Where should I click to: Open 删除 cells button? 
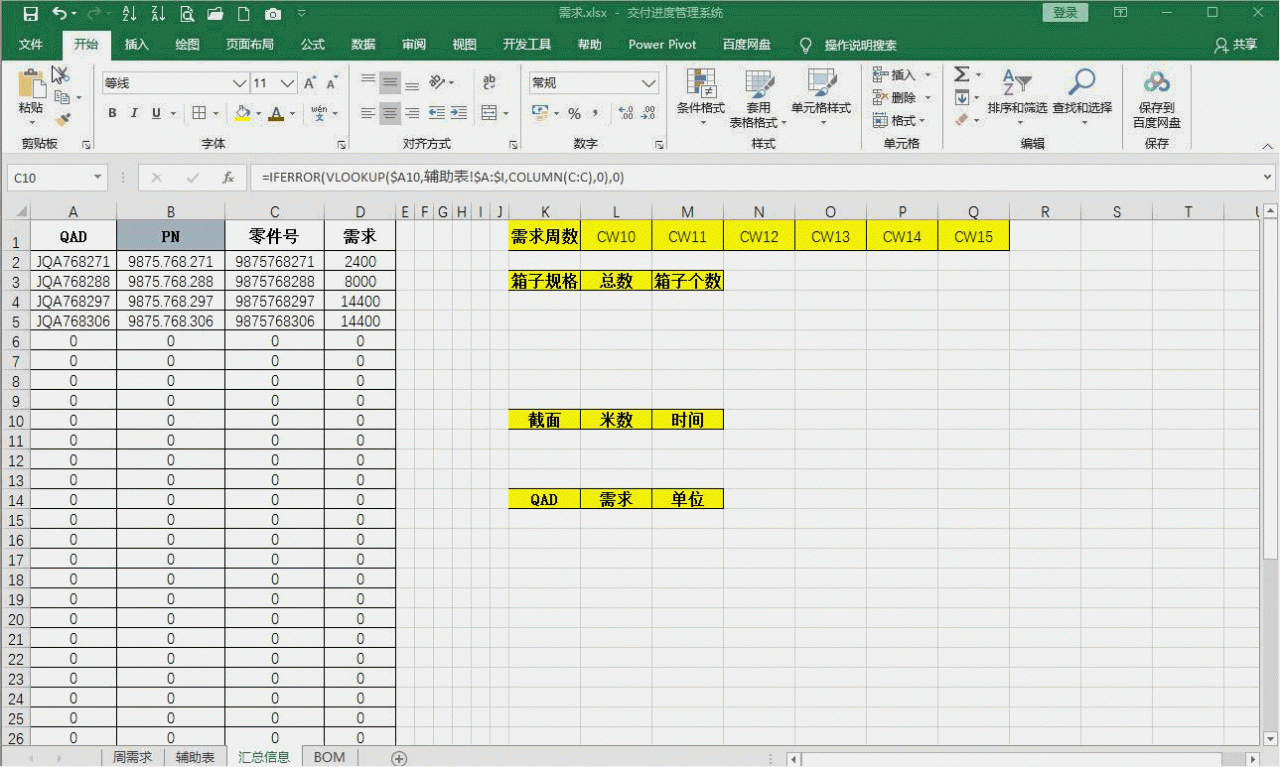pos(902,98)
